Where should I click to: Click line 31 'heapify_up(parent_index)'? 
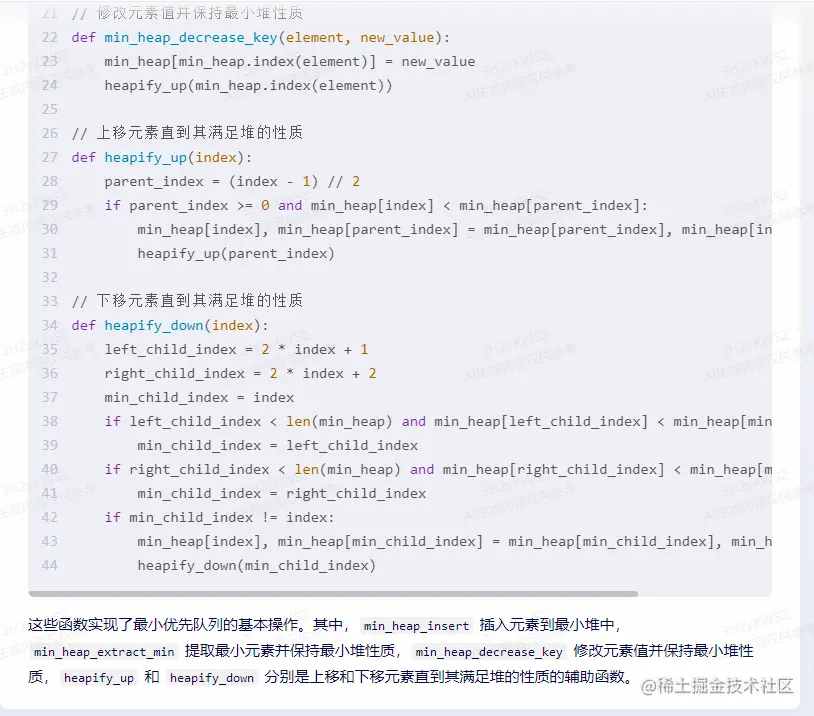[x=236, y=253]
